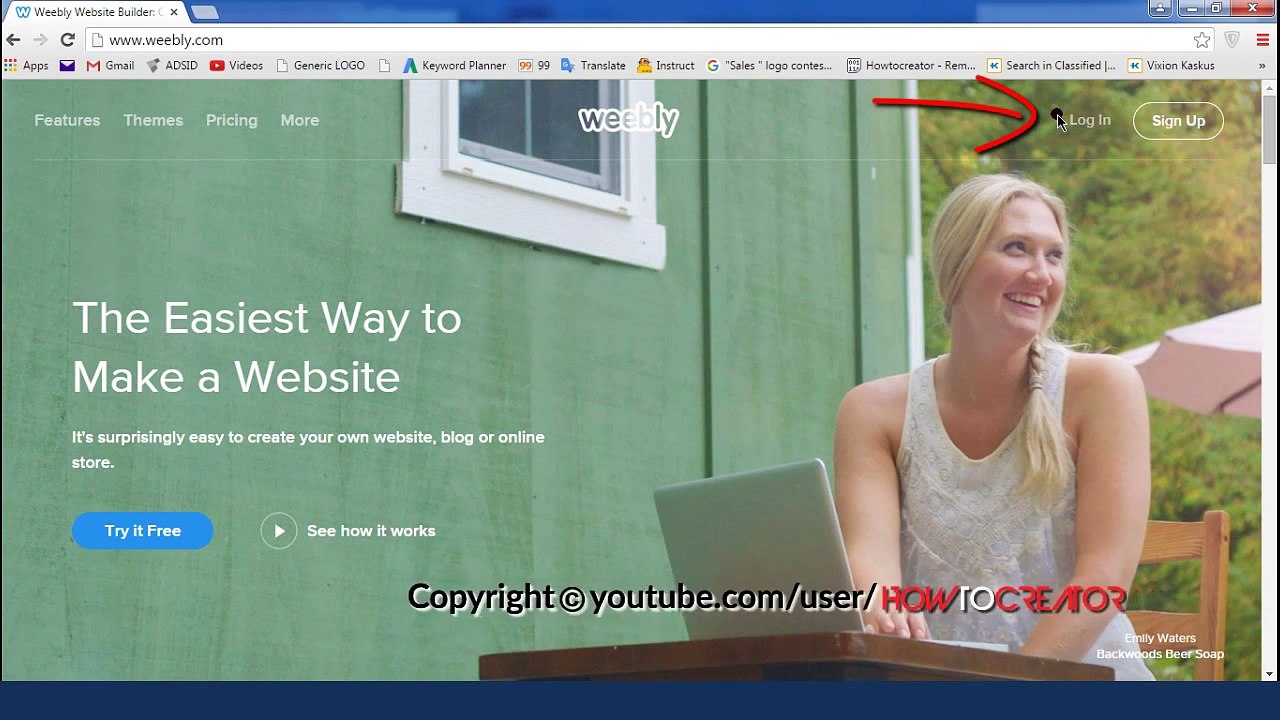Open the Instruct bookmark

click(666, 65)
